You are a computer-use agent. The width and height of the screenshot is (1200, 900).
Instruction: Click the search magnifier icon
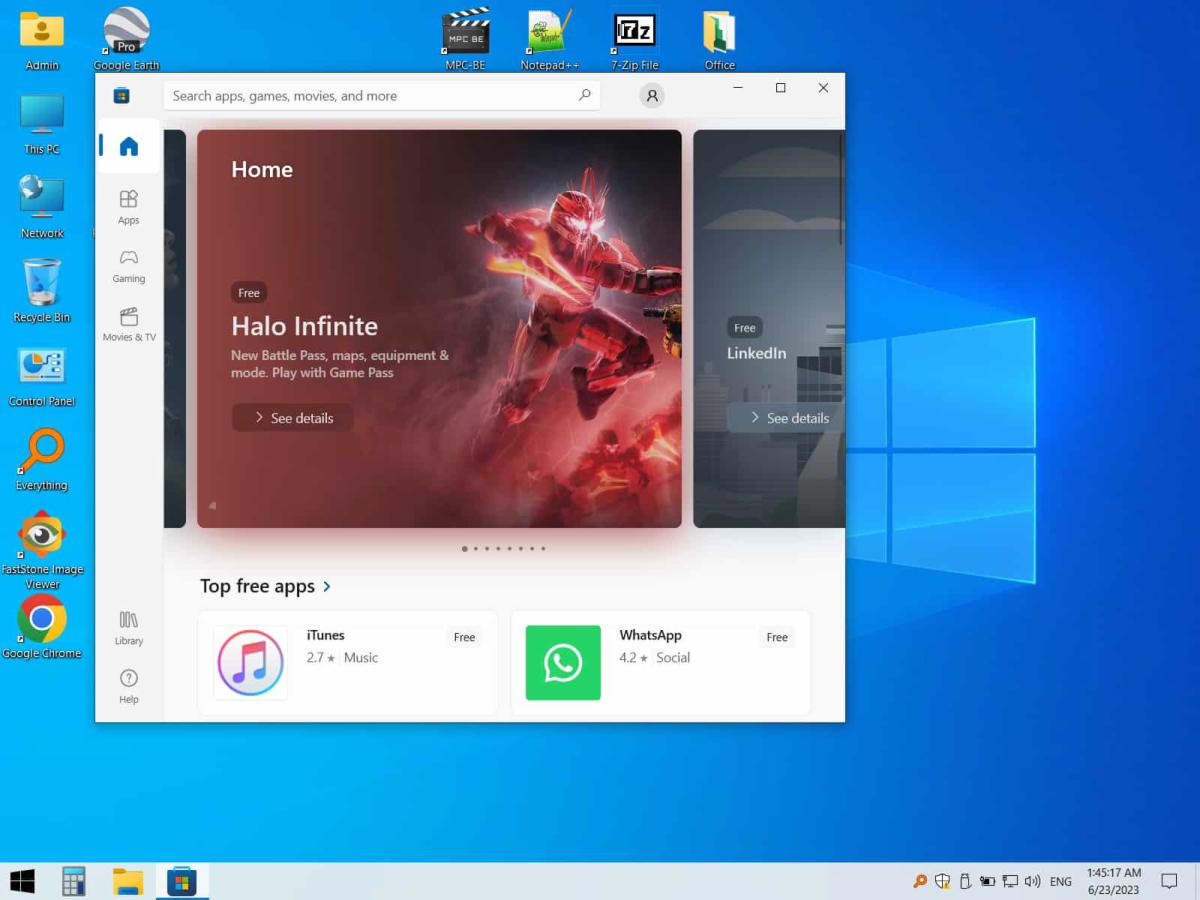point(584,96)
